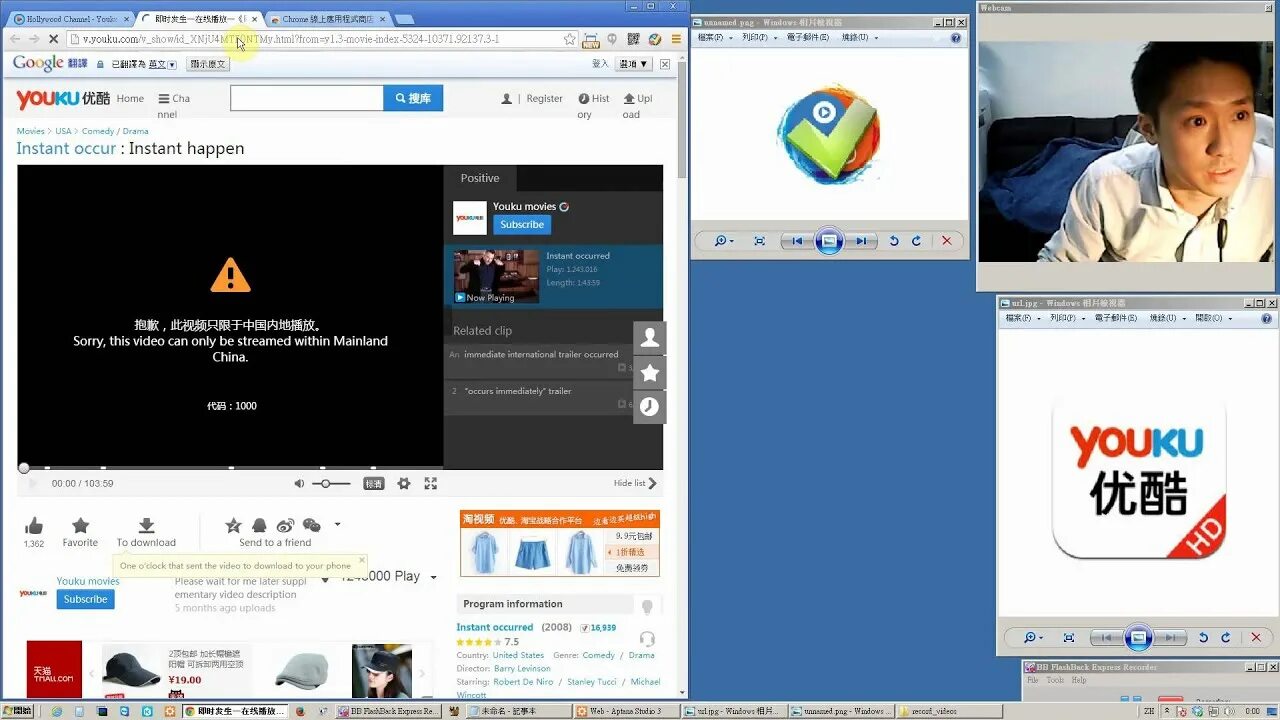Select the Positive tab in playlist panel
The height and width of the screenshot is (720, 1280).
[480, 178]
